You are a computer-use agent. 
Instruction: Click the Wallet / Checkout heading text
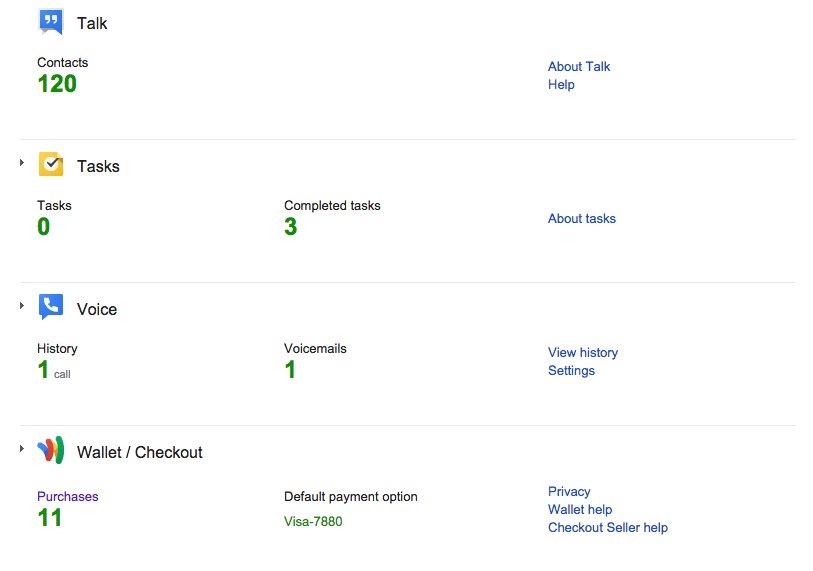coord(139,453)
